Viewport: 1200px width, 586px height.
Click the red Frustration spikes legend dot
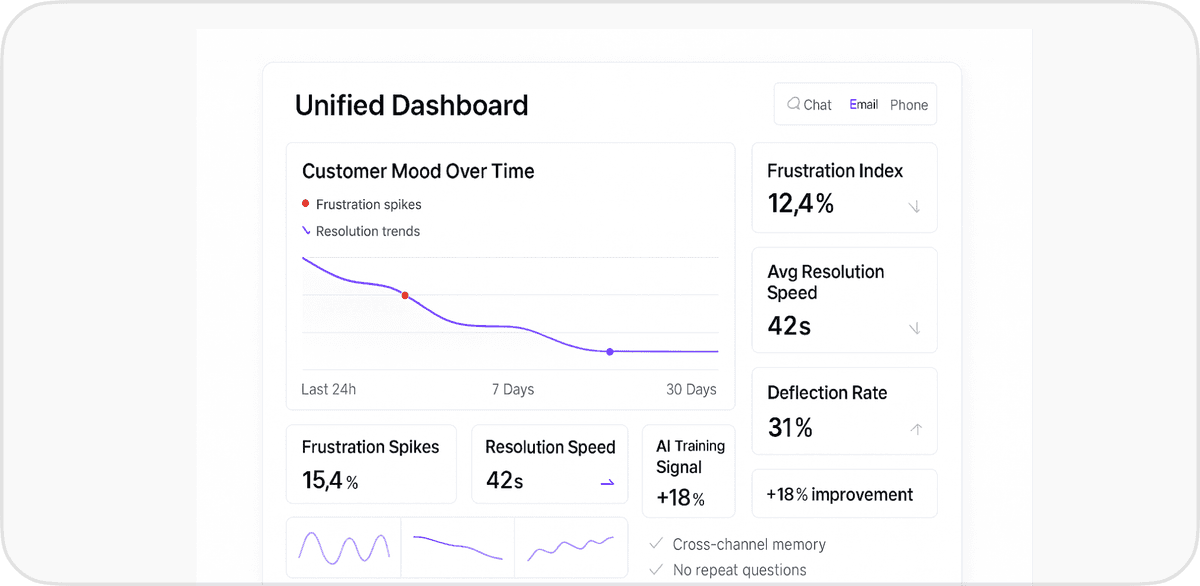305,204
